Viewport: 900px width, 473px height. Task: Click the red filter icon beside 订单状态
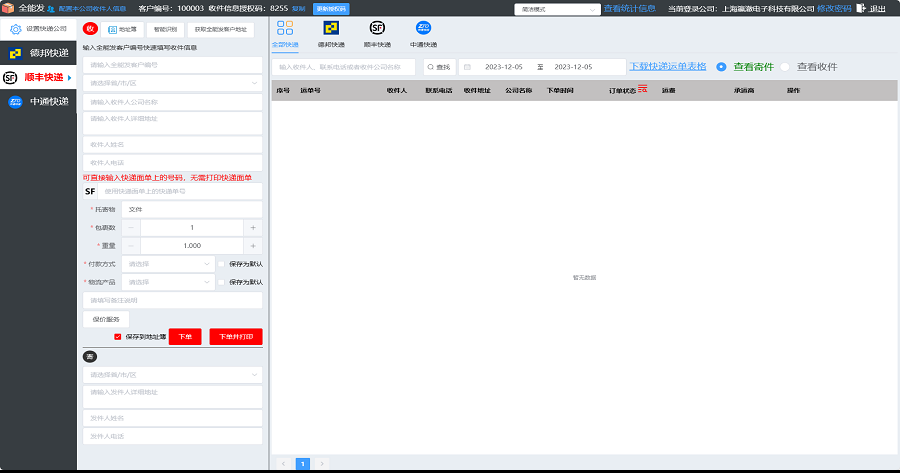643,90
